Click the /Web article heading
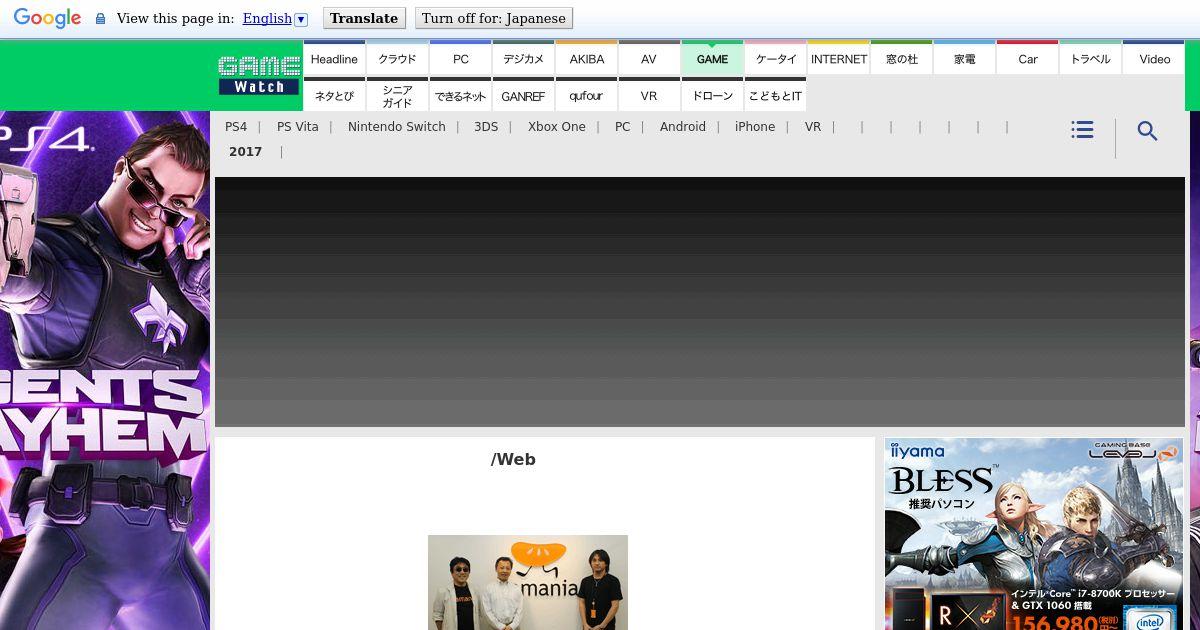Screen dimensions: 1200x630 tap(513, 460)
